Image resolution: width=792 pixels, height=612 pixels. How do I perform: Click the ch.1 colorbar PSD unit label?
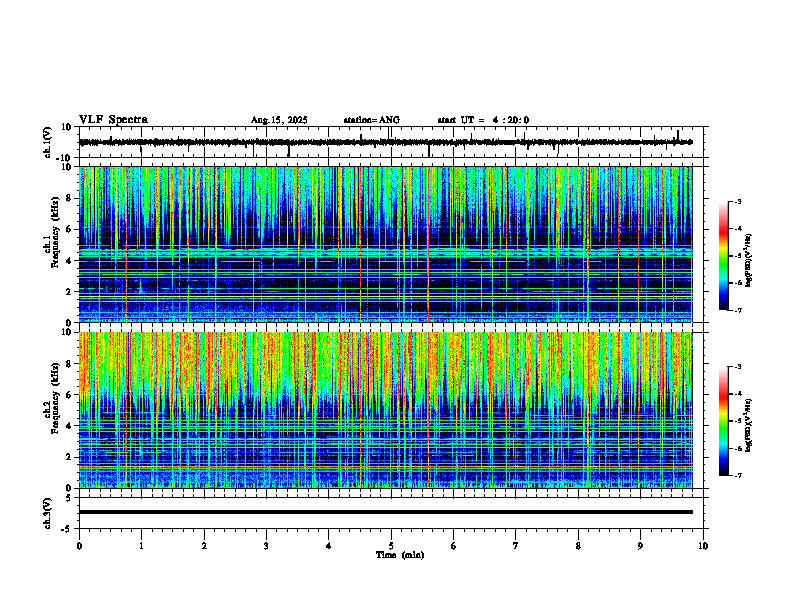(x=749, y=261)
